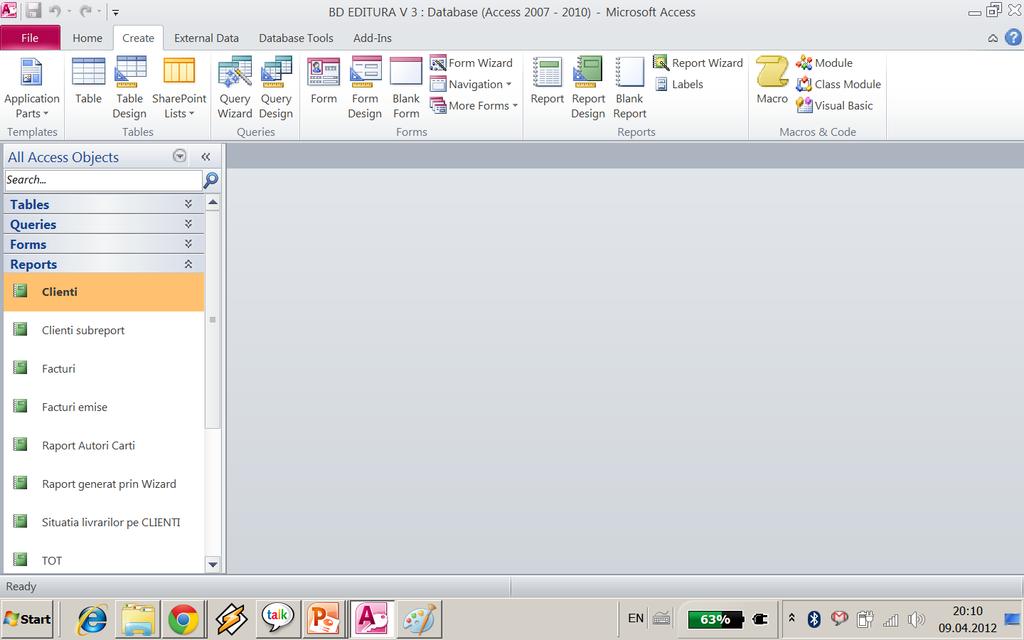The height and width of the screenshot is (640, 1024).
Task: Open the Database Tools tab
Action: pyautogui.click(x=296, y=38)
